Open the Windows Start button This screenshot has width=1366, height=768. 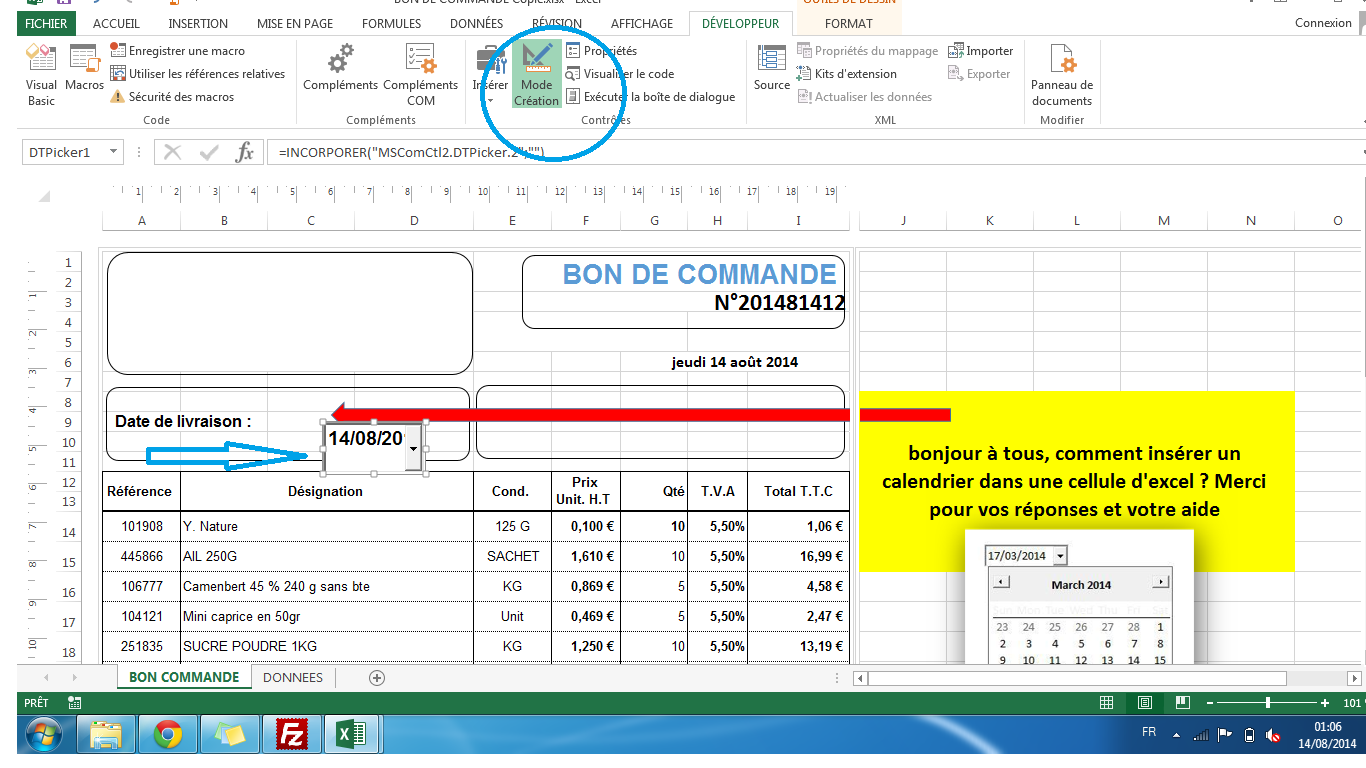coord(43,736)
